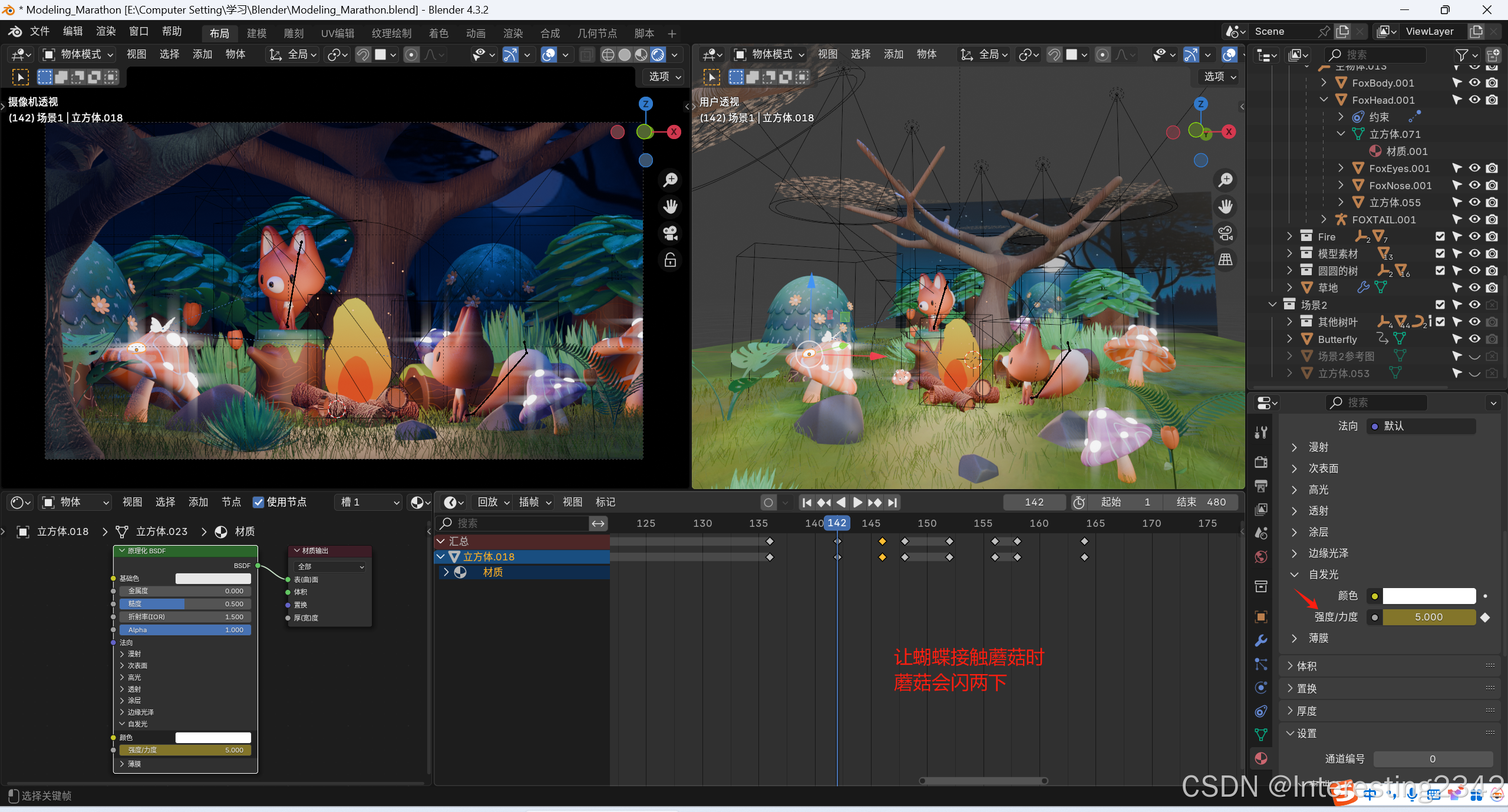This screenshot has height=812, width=1508.
Task: Toggle the 使用节点 checkbox
Action: (258, 502)
